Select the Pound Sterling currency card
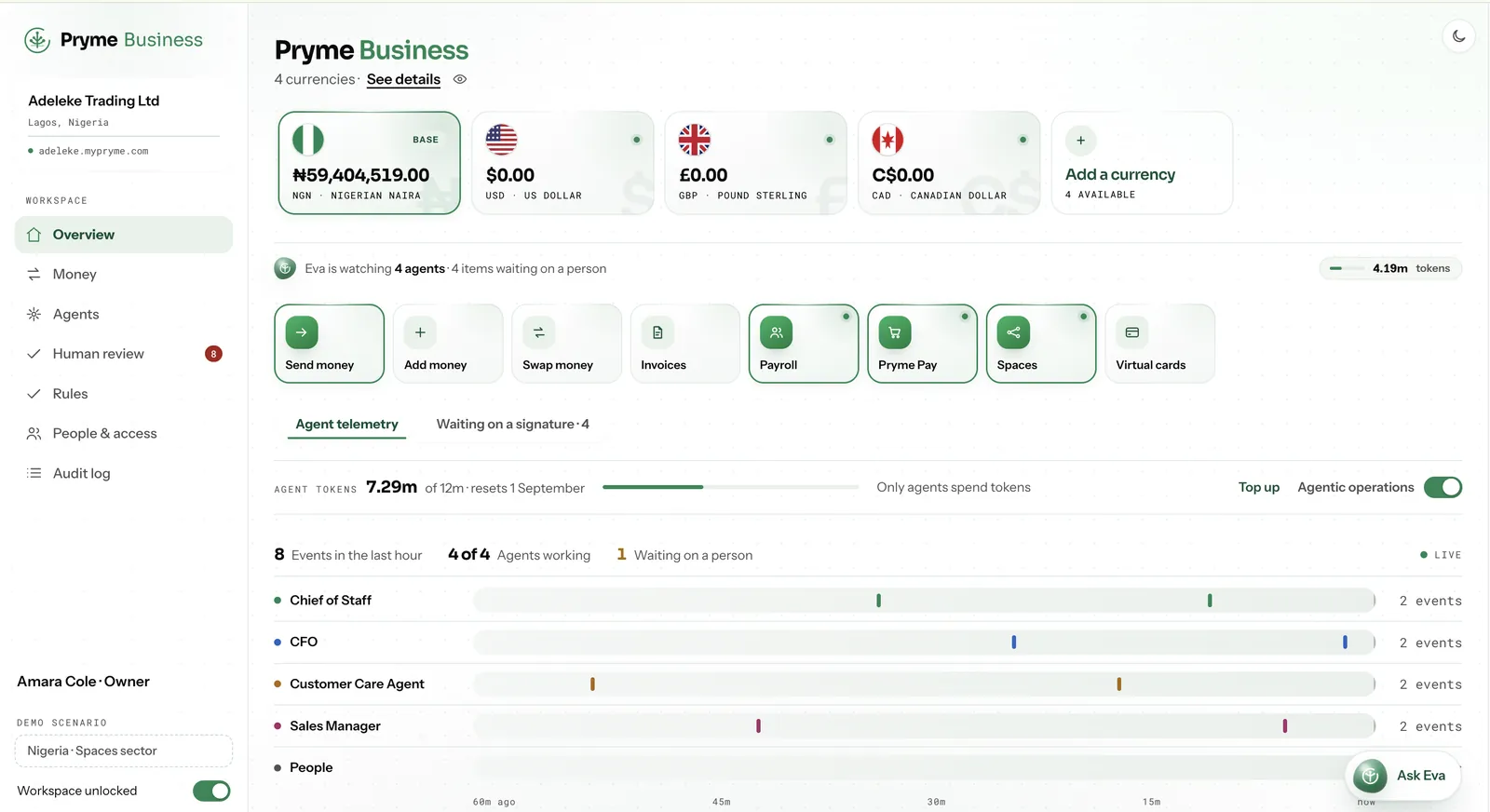The image size is (1490, 812). pos(756,163)
